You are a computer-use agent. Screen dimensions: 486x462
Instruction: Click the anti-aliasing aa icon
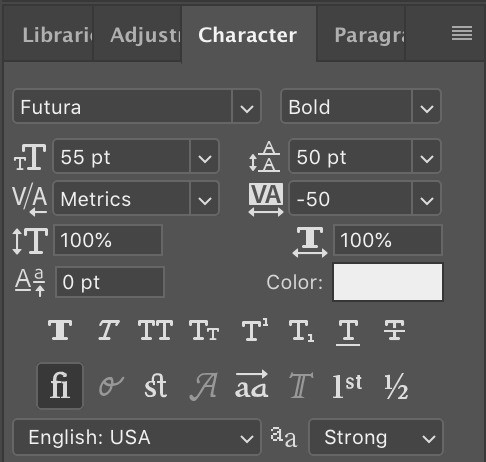tap(283, 437)
